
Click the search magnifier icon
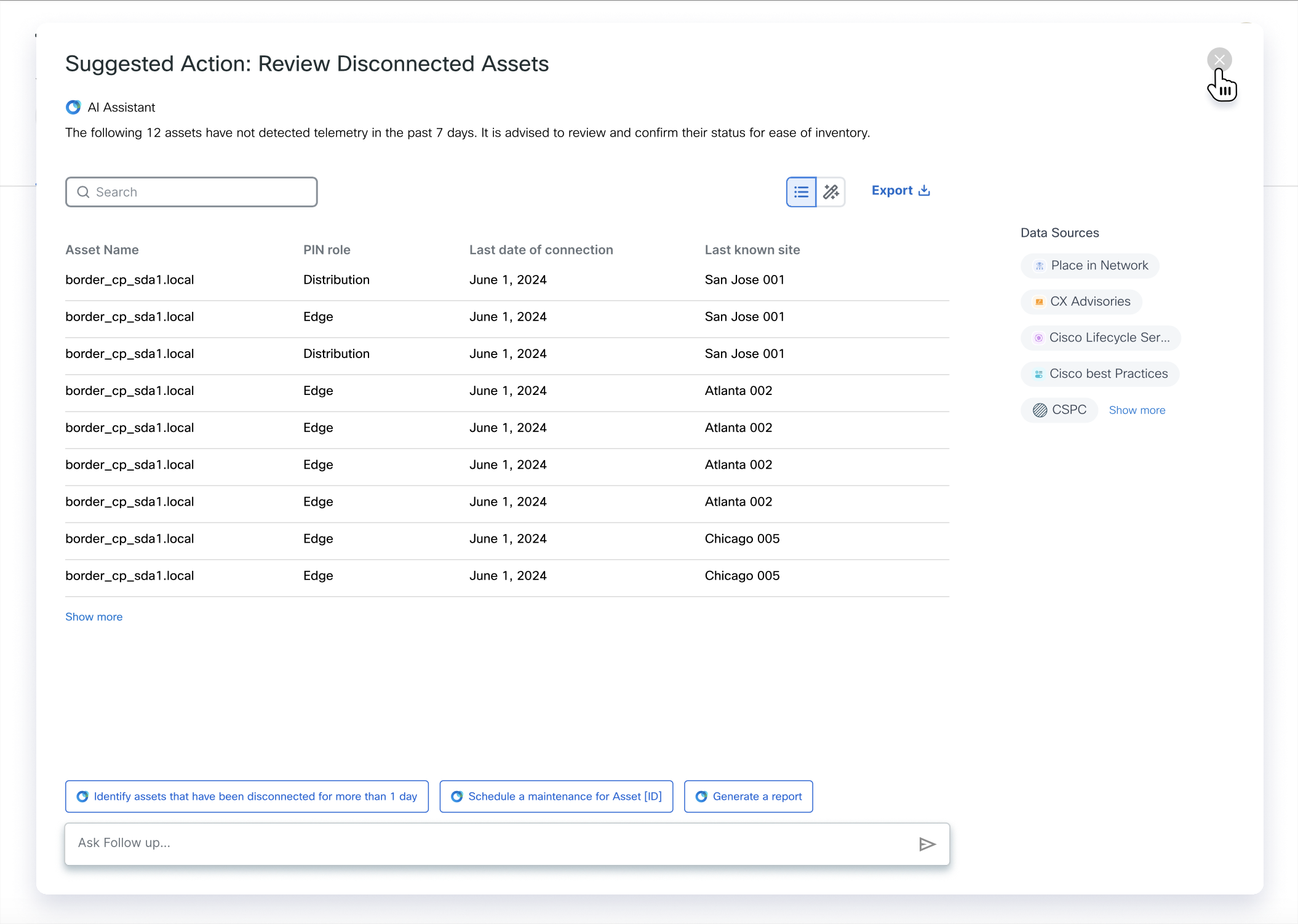[x=83, y=192]
